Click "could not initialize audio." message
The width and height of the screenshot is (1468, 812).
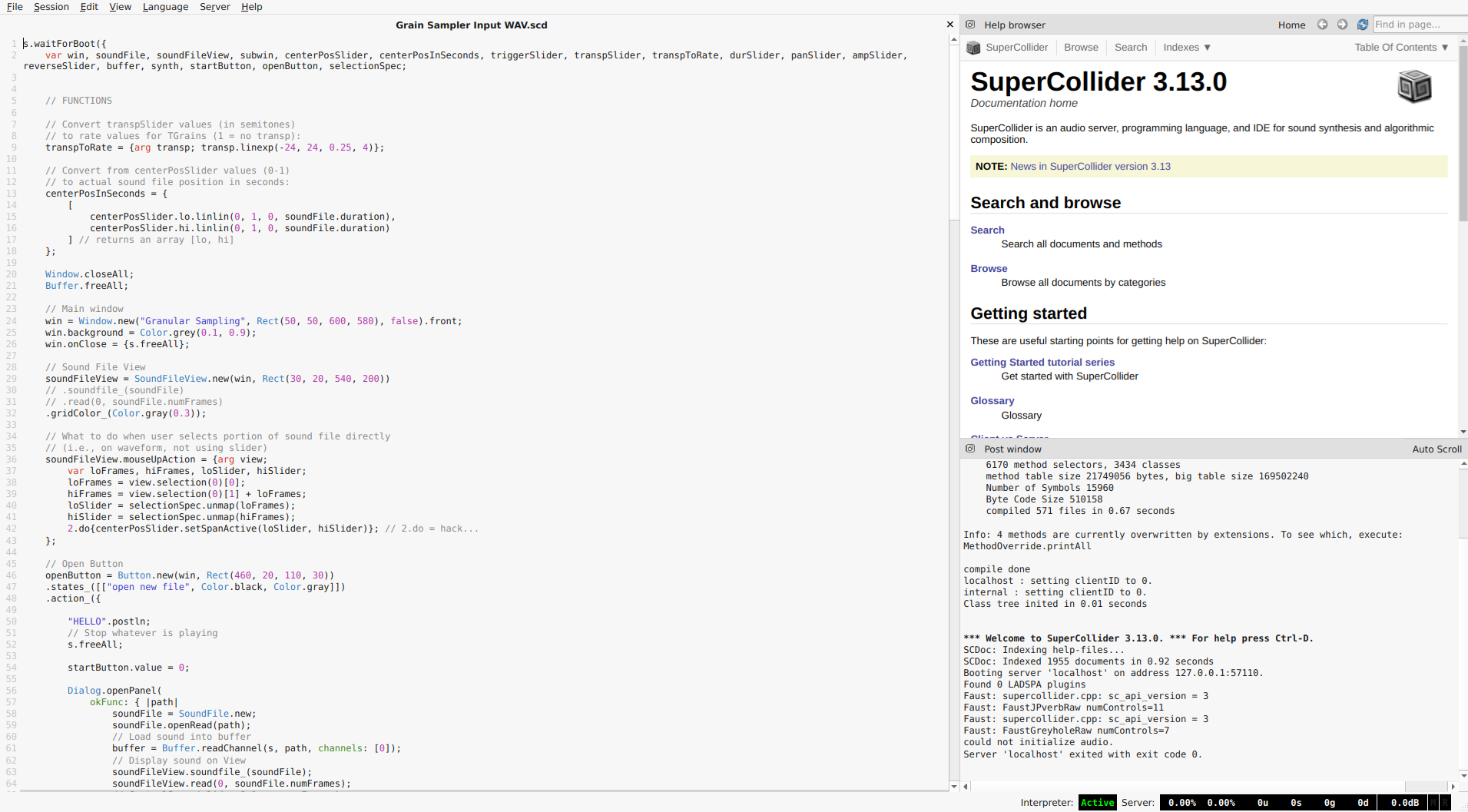(x=1037, y=743)
